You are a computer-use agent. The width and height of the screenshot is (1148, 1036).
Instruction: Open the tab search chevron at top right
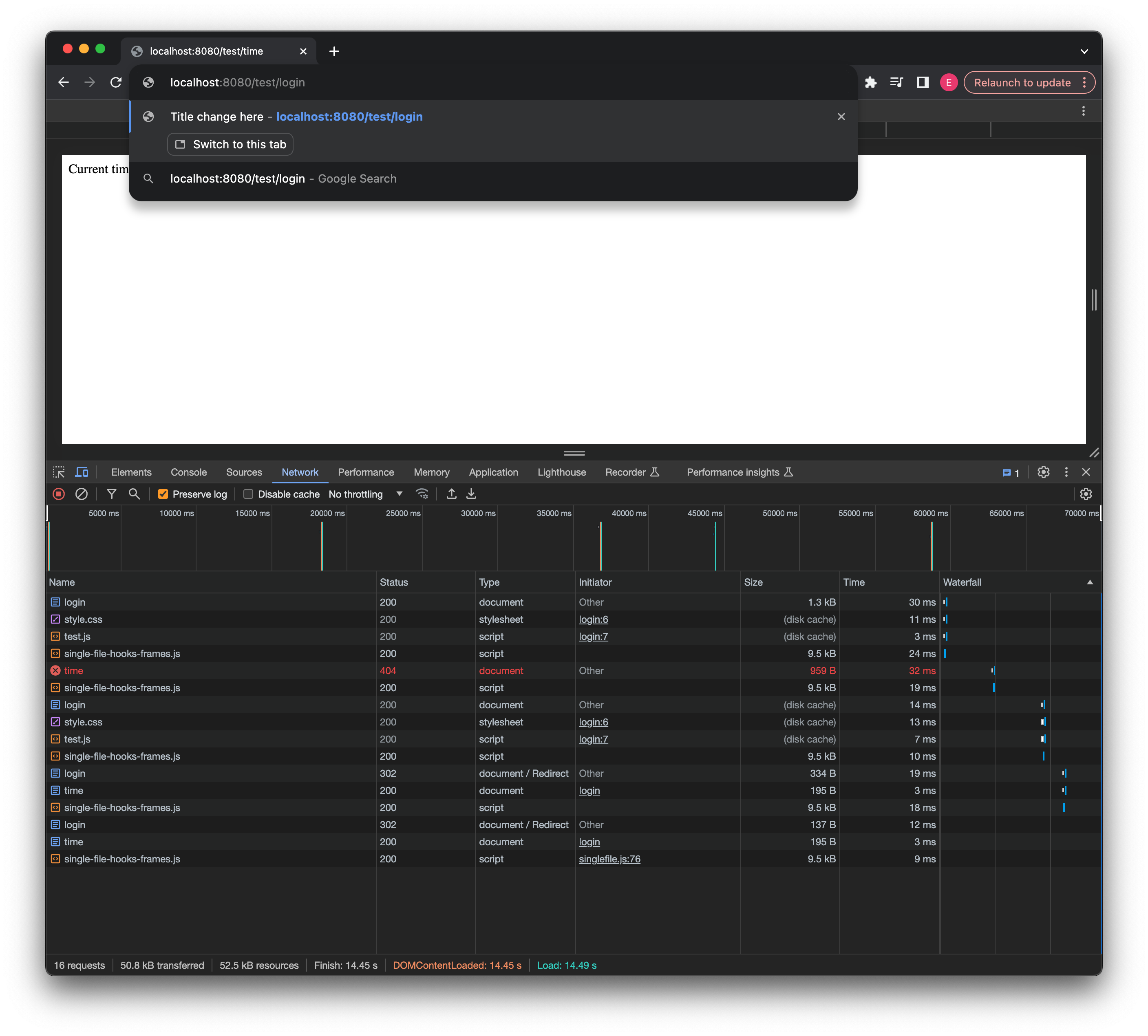coord(1085,51)
